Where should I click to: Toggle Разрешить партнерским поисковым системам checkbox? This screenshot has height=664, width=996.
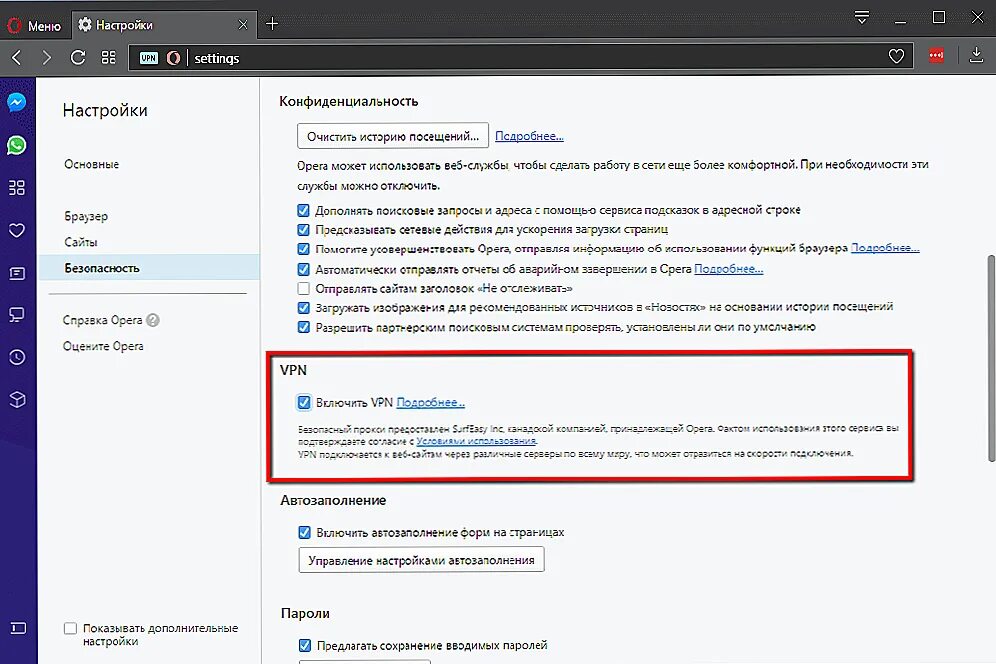point(304,327)
